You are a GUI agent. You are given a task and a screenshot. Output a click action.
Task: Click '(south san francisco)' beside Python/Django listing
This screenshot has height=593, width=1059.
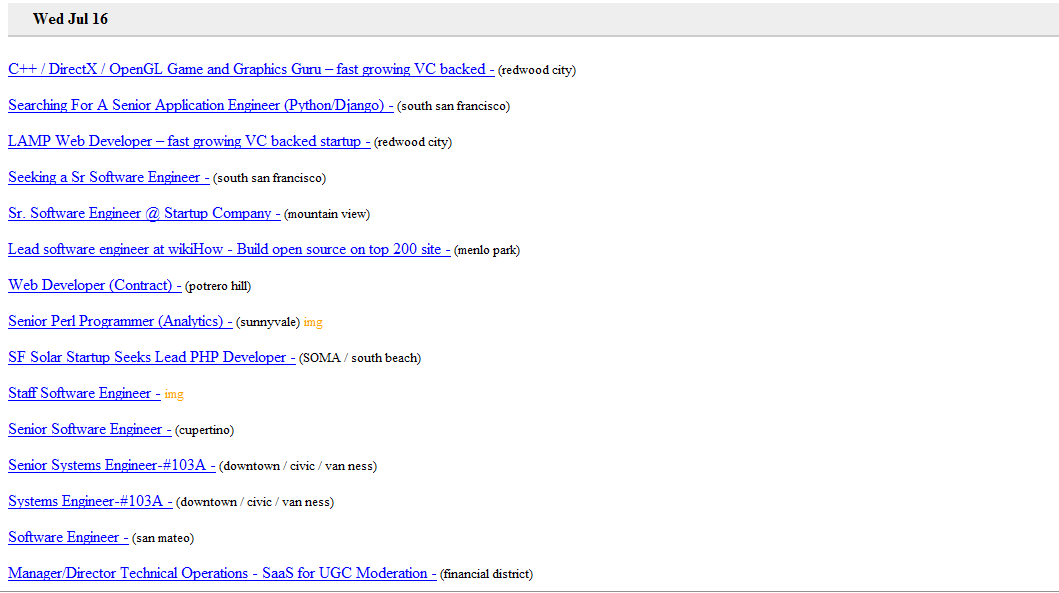click(453, 106)
